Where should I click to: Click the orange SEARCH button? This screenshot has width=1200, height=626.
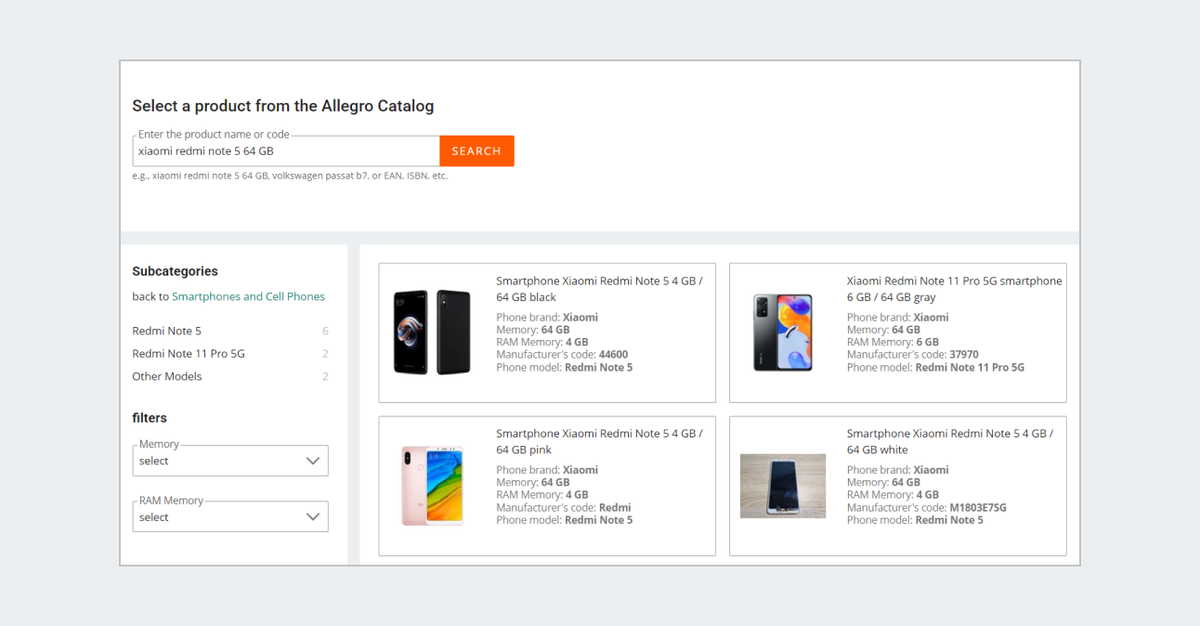[x=477, y=151]
